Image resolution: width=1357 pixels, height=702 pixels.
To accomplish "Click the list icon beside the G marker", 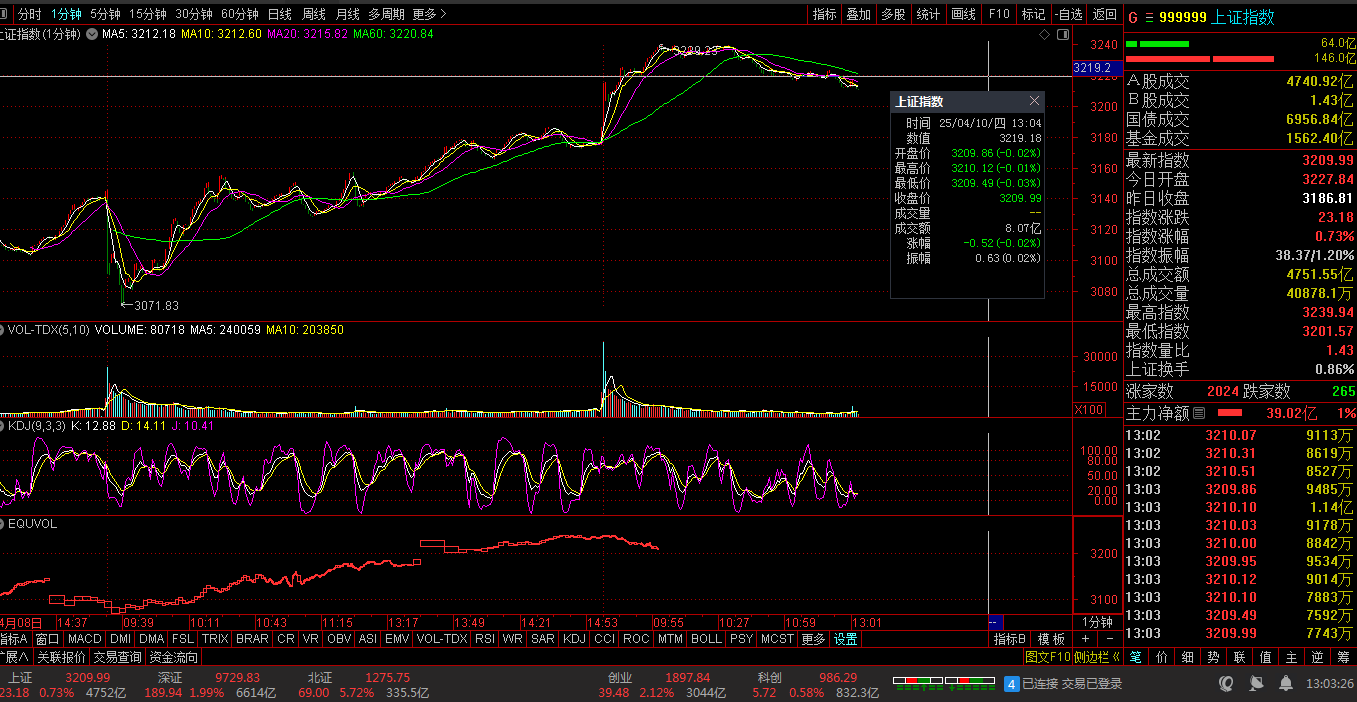I will 1148,17.
